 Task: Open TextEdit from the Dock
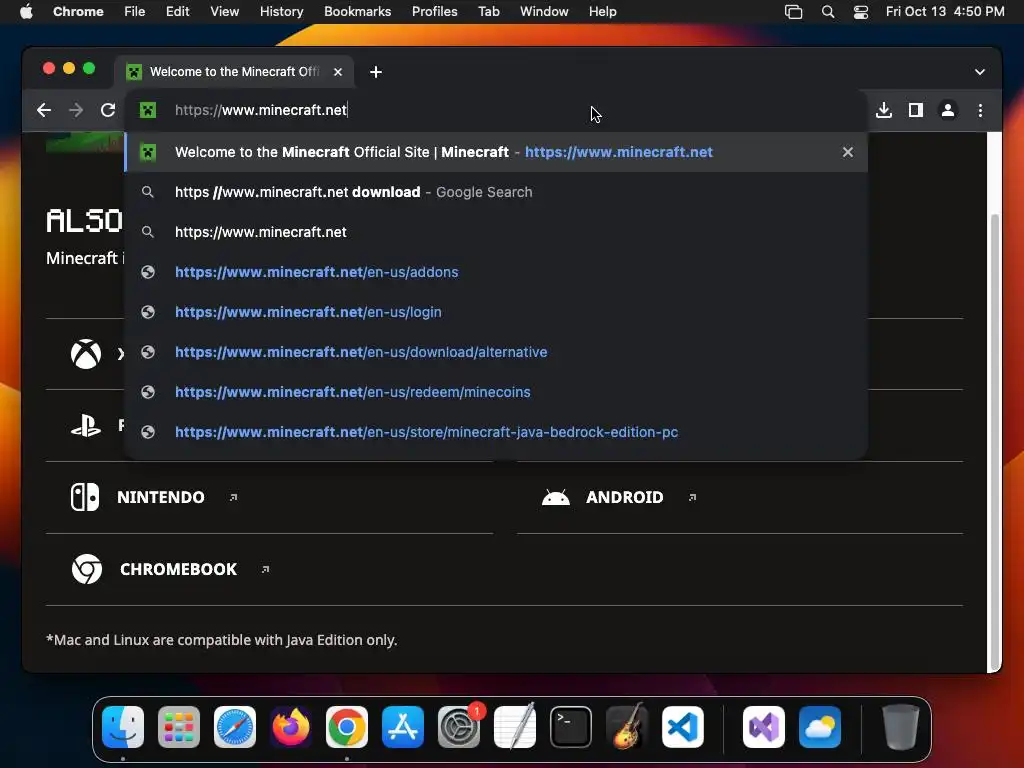pos(515,727)
